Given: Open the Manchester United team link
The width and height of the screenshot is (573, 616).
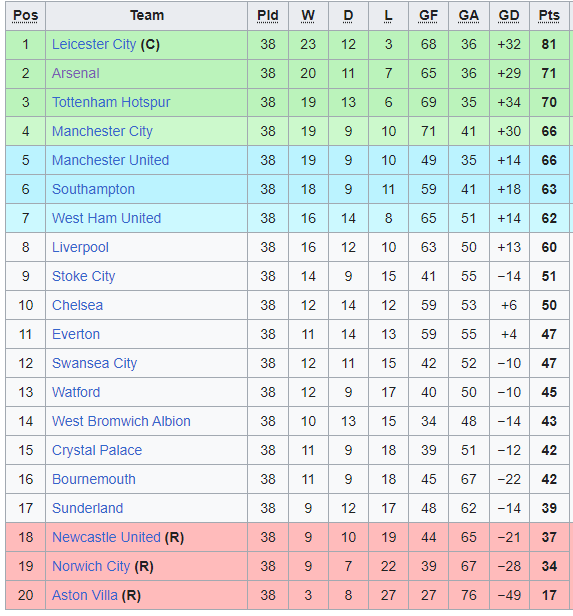Looking at the screenshot, I should coord(110,160).
